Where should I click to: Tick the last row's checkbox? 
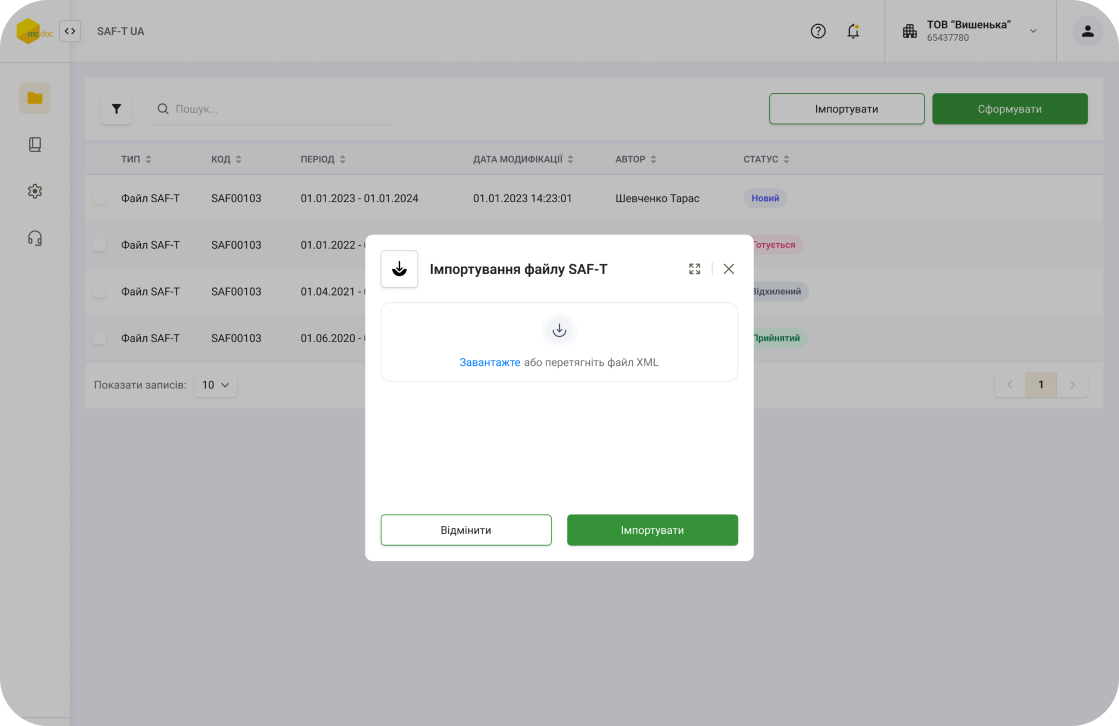[100, 338]
